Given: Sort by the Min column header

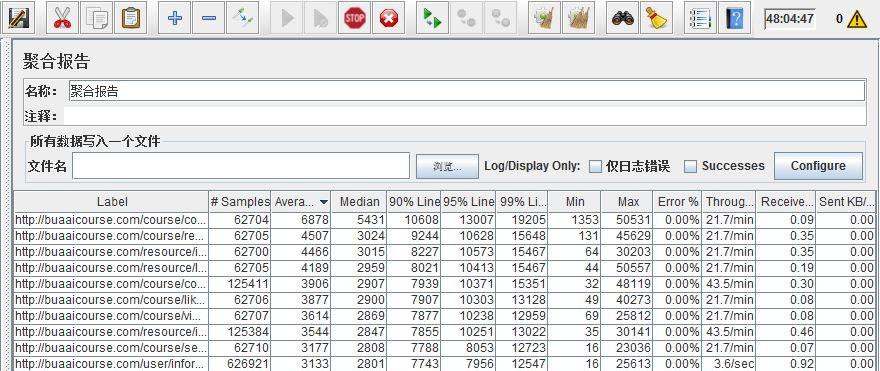Looking at the screenshot, I should point(575,201).
